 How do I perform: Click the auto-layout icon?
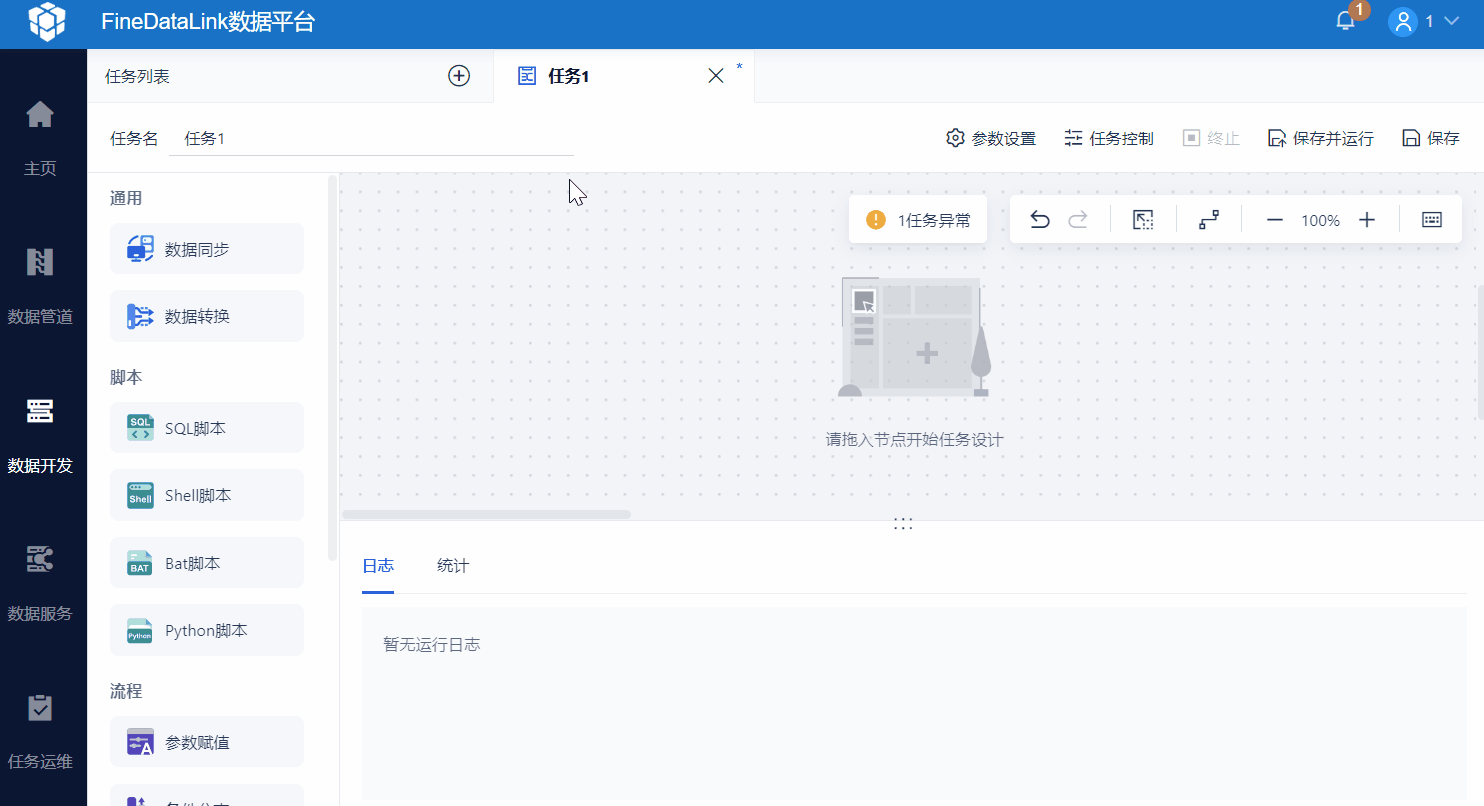(1209, 220)
